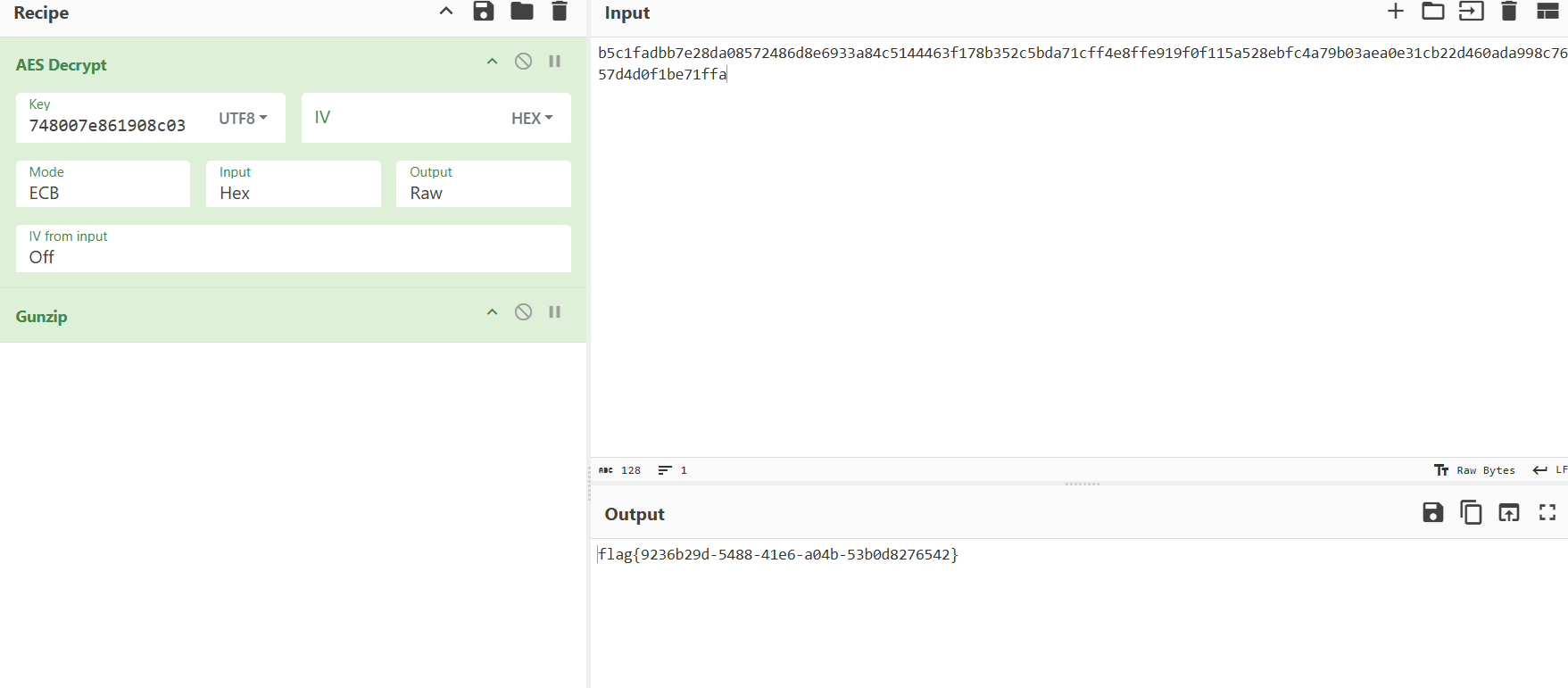Disable the Gunzip operation
Screen dimensions: 1568x688
pos(524,312)
